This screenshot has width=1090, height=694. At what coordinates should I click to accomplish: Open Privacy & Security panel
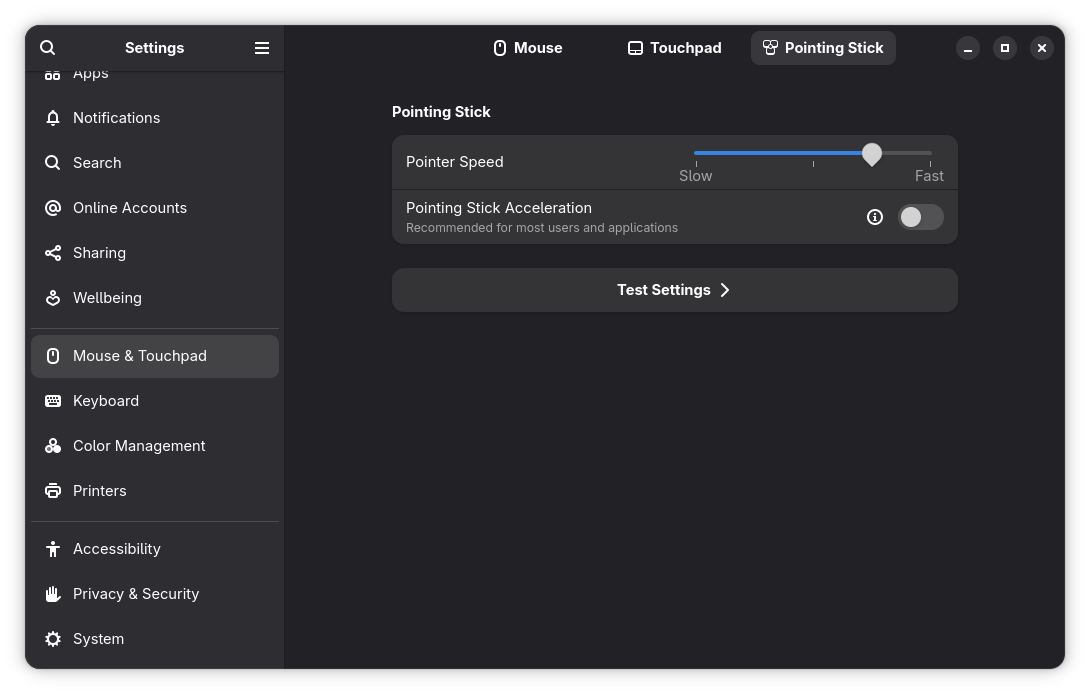pos(155,594)
